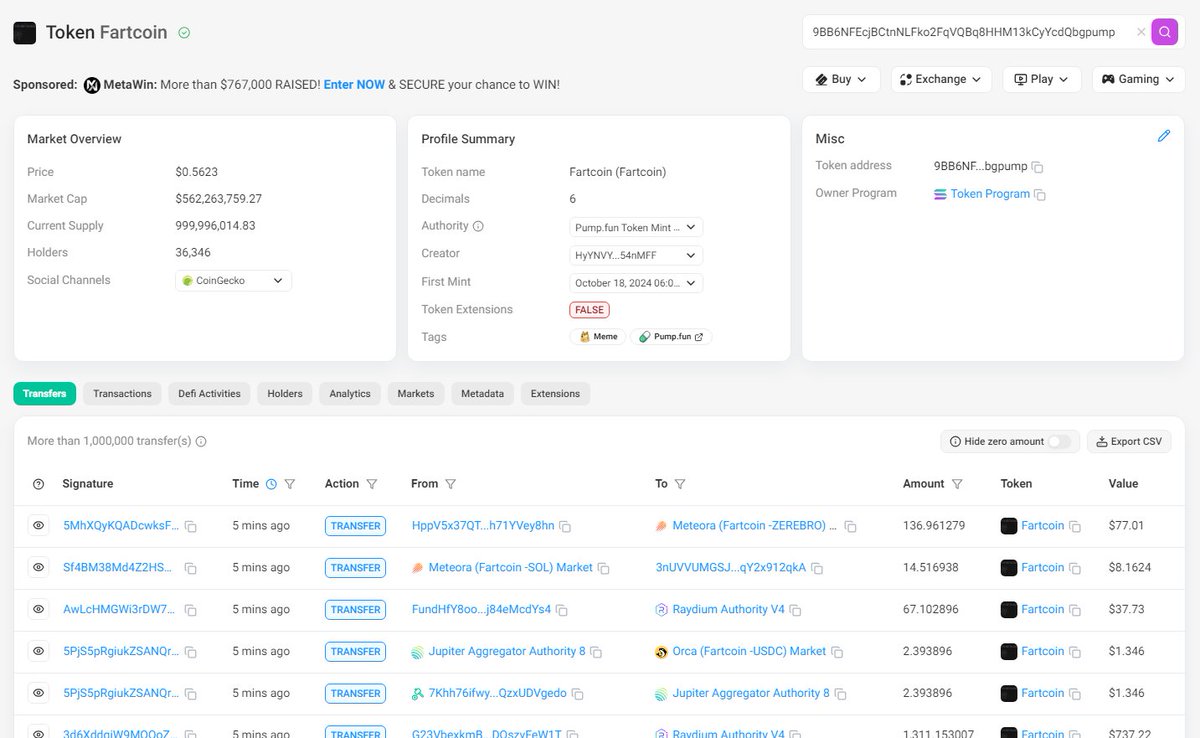Open the Extensions tab
This screenshot has height=738, width=1200.
(555, 393)
